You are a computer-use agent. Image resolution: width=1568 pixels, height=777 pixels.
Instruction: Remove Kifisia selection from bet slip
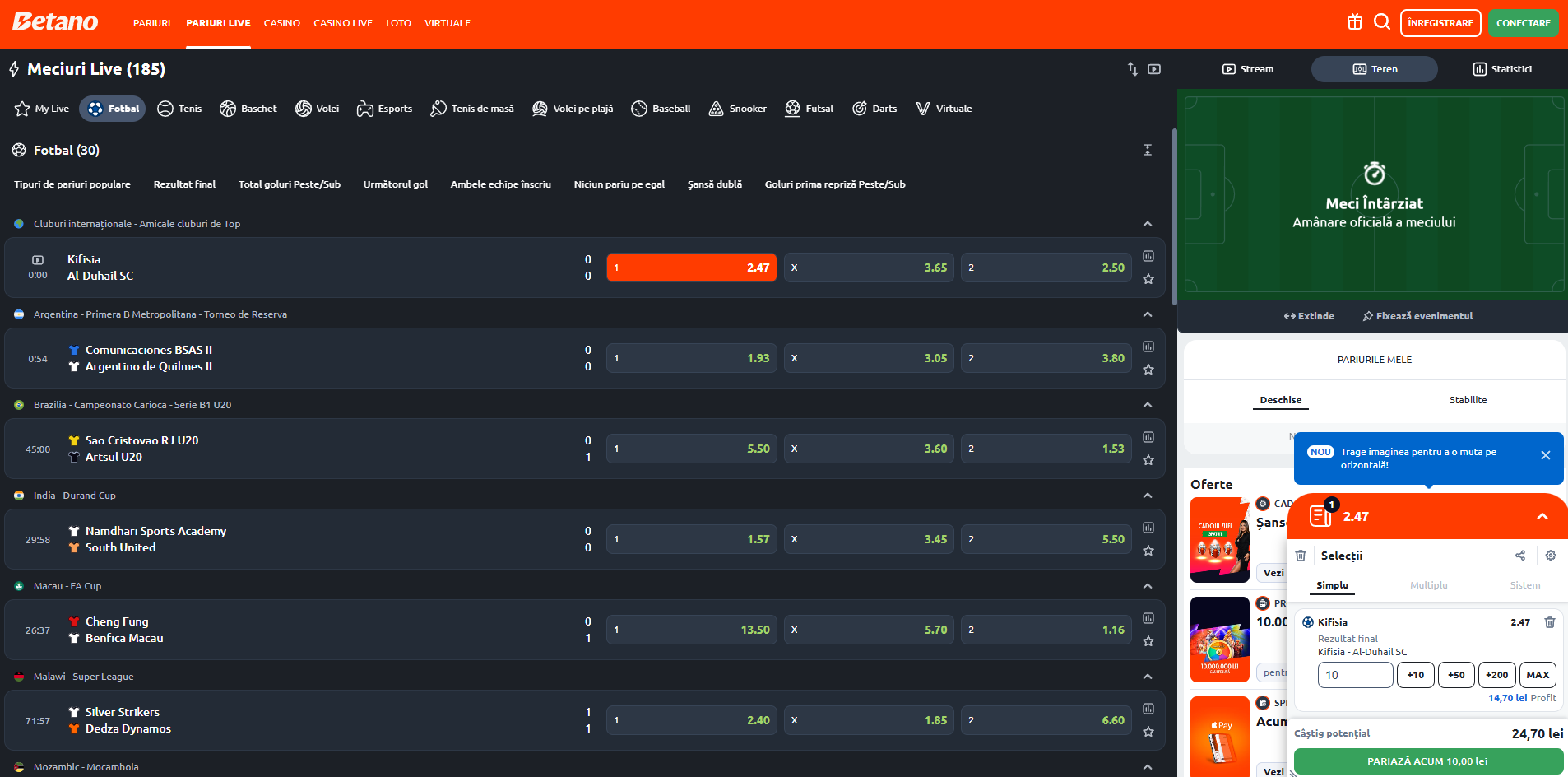click(1550, 622)
